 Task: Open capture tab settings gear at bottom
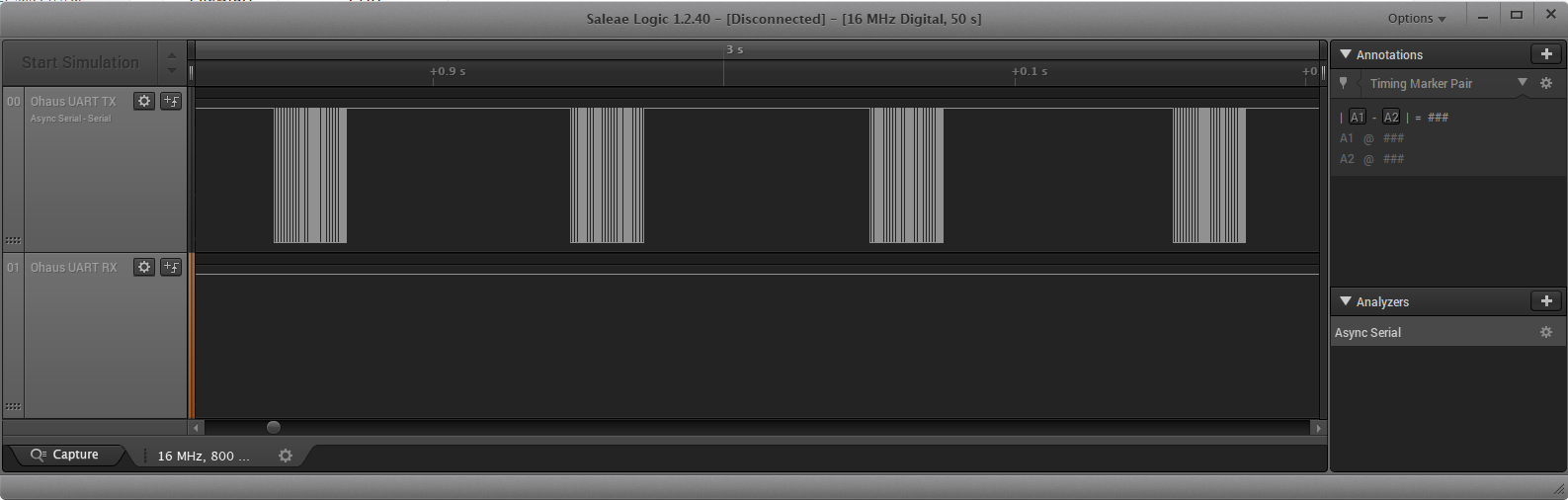tap(286, 456)
